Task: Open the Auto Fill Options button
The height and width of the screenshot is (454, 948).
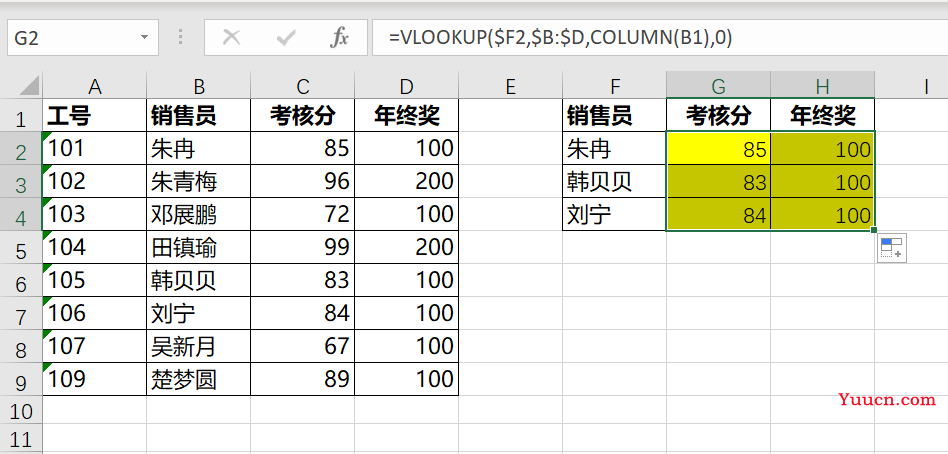Action: [x=892, y=248]
